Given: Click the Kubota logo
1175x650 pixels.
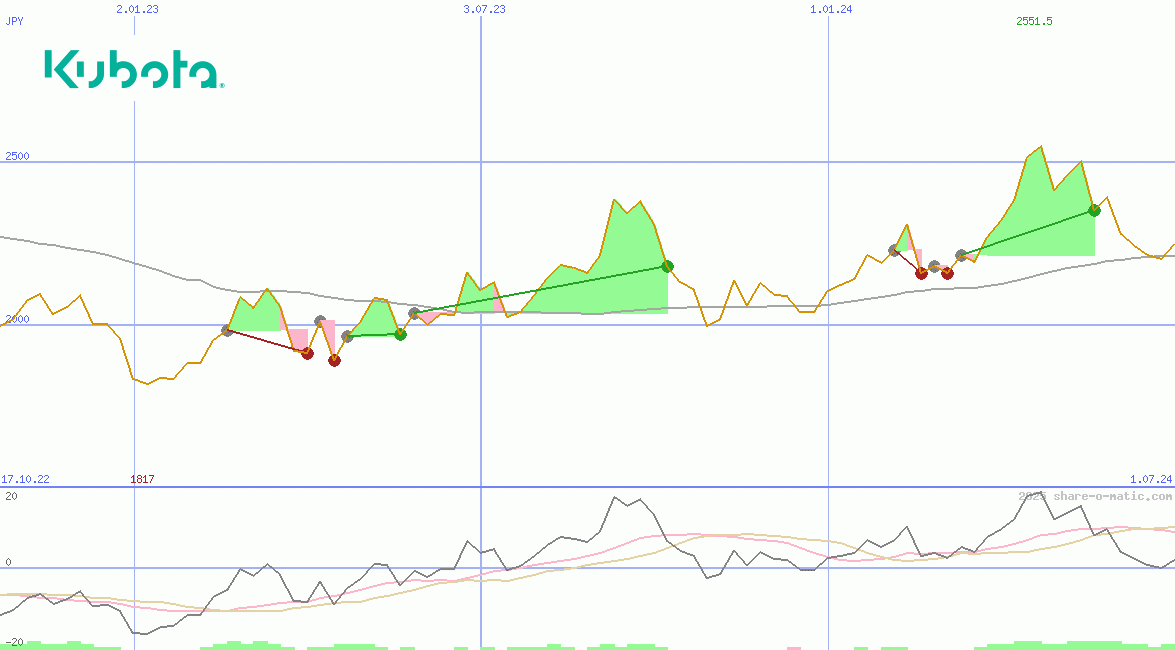Looking at the screenshot, I should pyautogui.click(x=134, y=70).
